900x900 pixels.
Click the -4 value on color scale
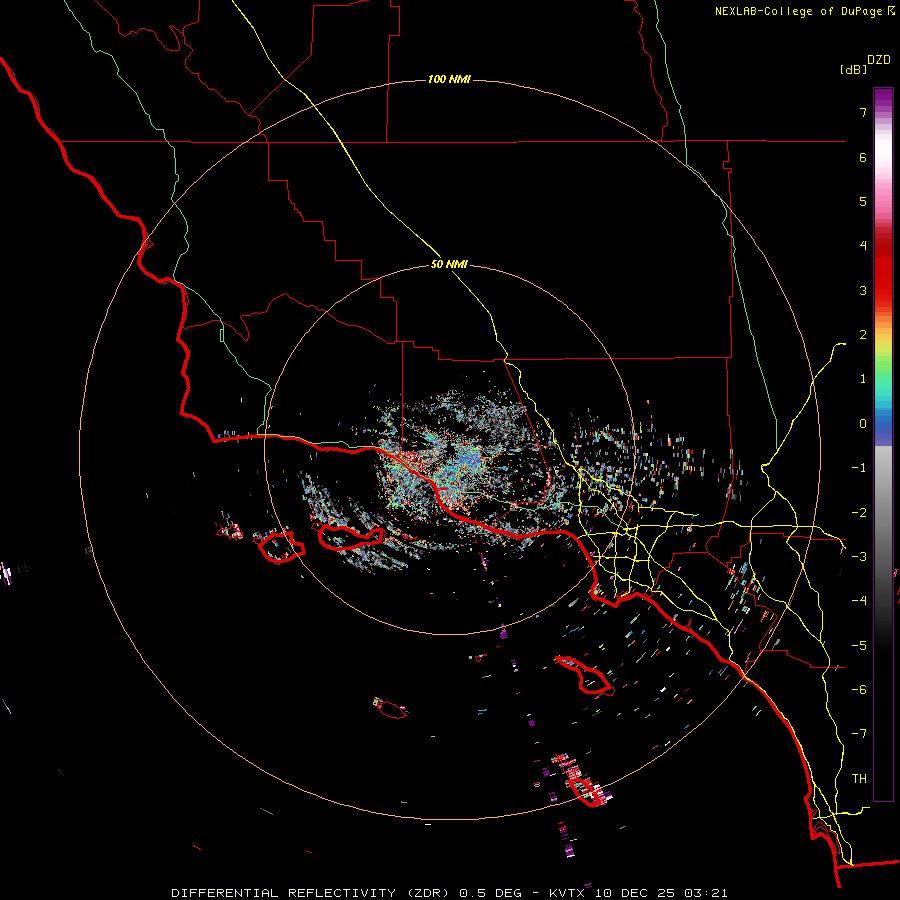[859, 601]
